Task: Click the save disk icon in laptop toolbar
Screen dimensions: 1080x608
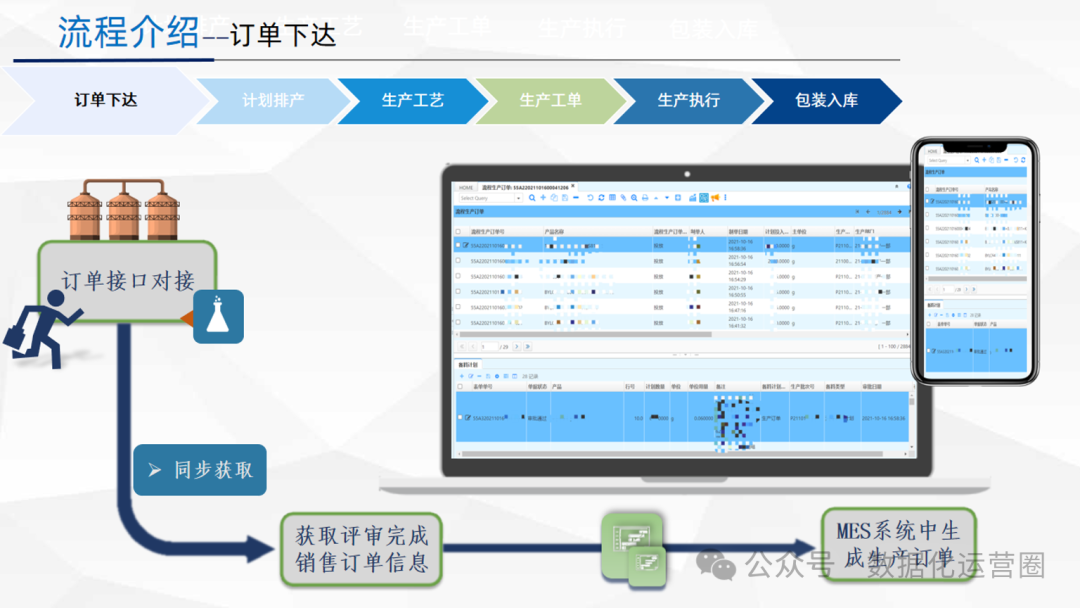Action: [x=565, y=198]
